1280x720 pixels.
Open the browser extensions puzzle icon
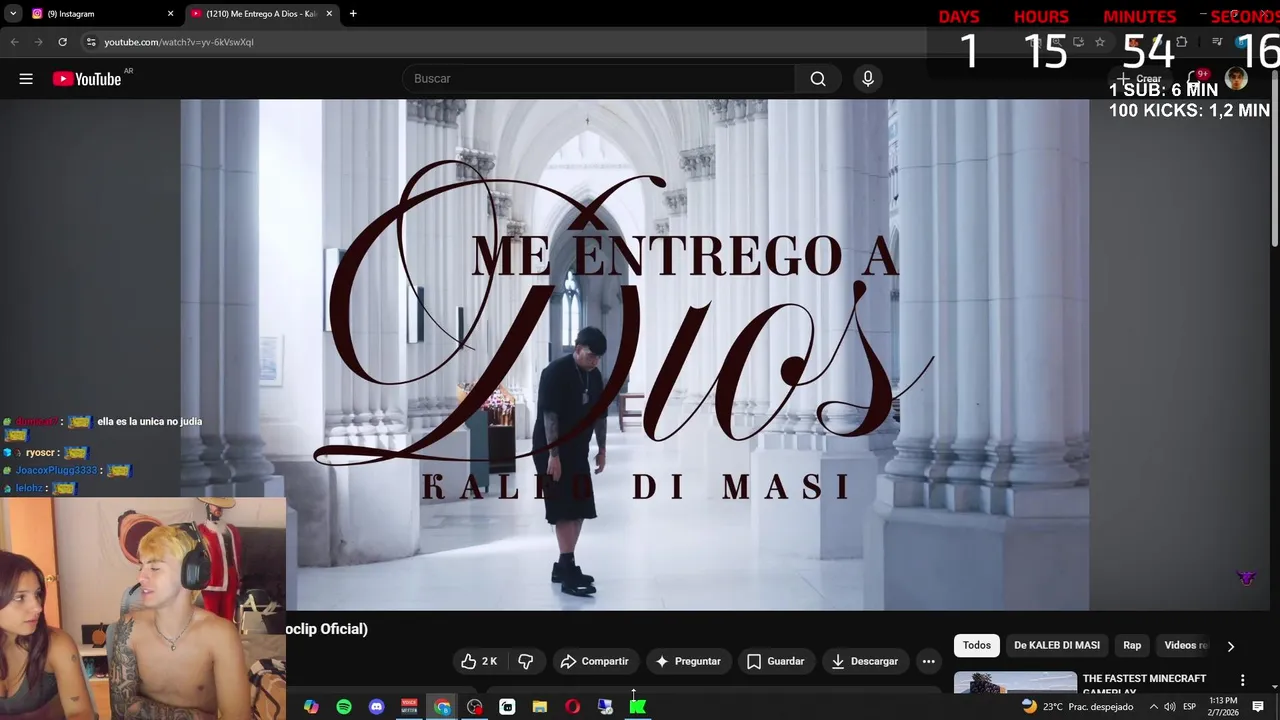pyautogui.click(x=1181, y=42)
